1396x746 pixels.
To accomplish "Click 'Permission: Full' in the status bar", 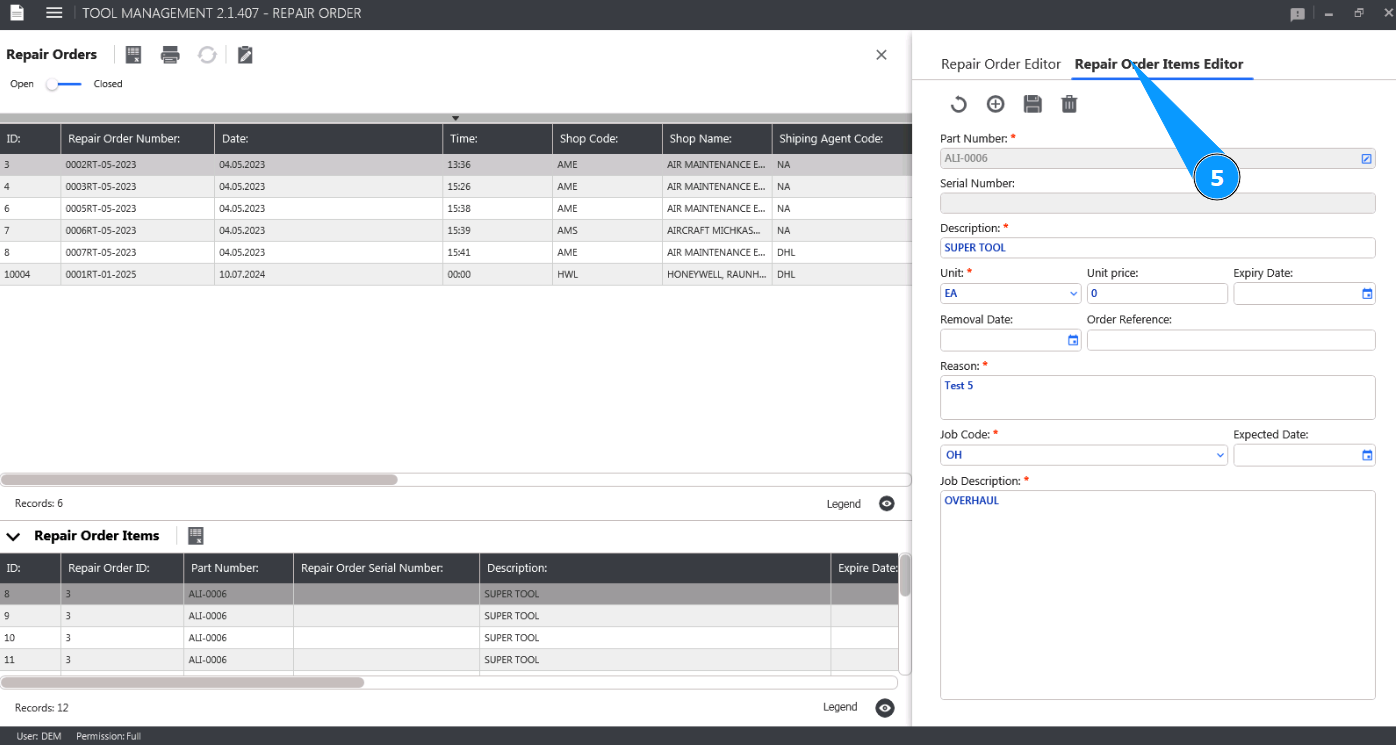I will click(108, 737).
